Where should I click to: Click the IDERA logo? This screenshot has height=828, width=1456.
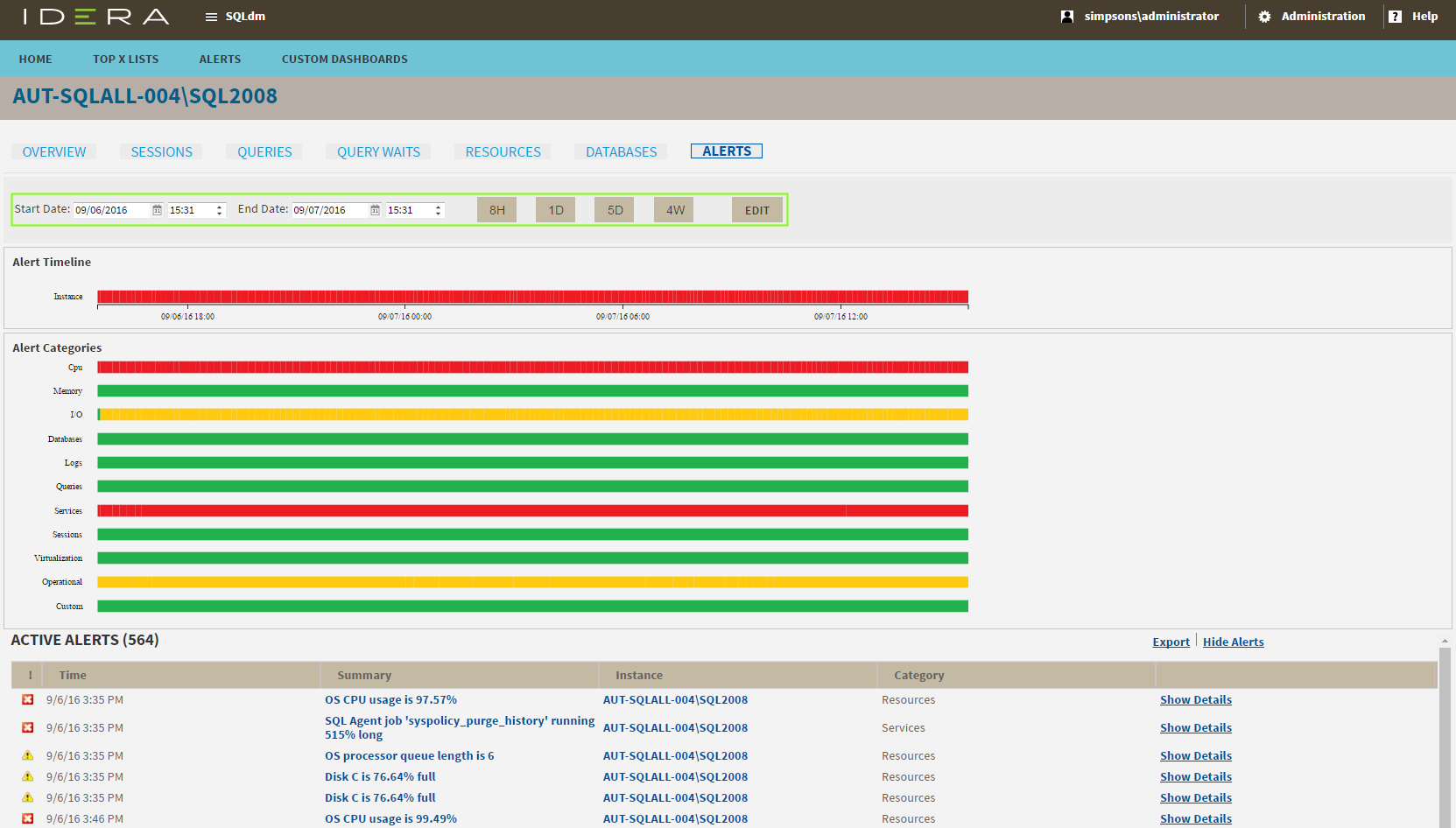pos(96,17)
